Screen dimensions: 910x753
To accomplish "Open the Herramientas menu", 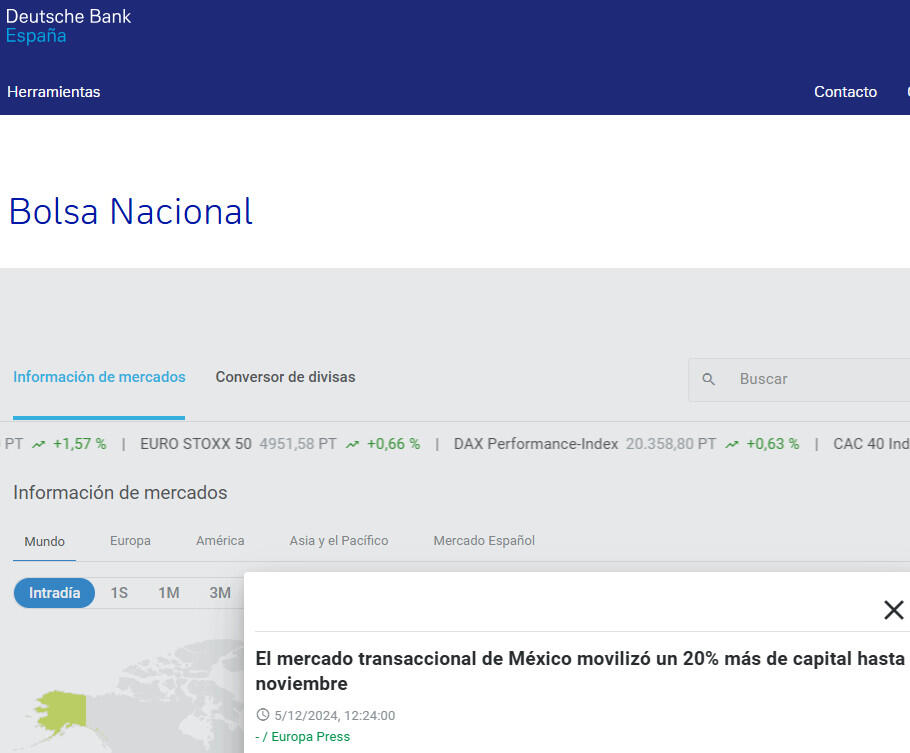I will point(54,92).
